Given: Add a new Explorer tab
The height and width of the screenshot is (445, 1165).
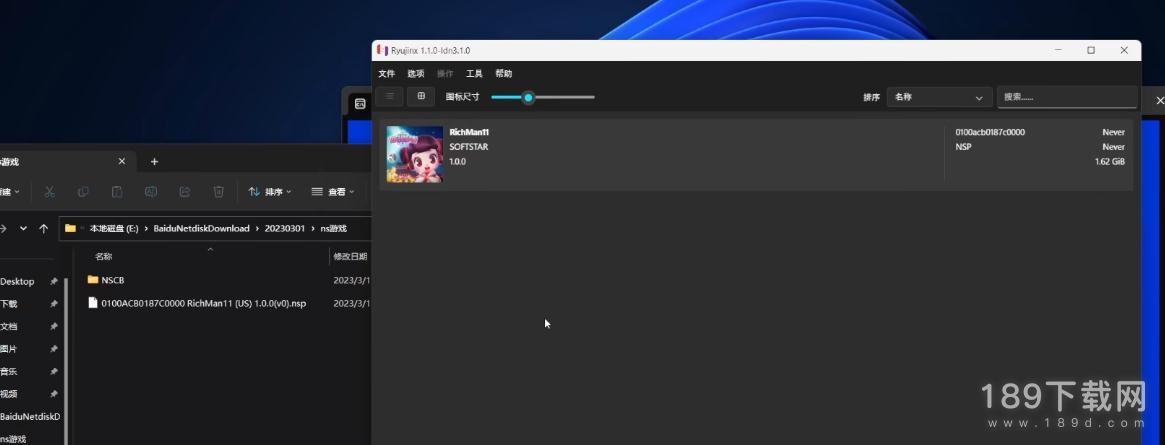Looking at the screenshot, I should [155, 162].
